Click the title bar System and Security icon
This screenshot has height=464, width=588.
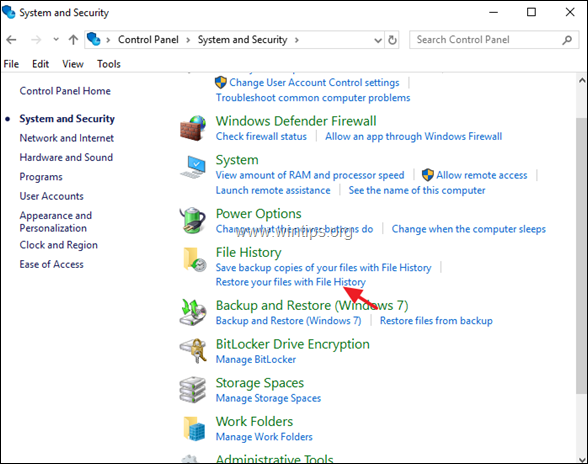point(9,12)
